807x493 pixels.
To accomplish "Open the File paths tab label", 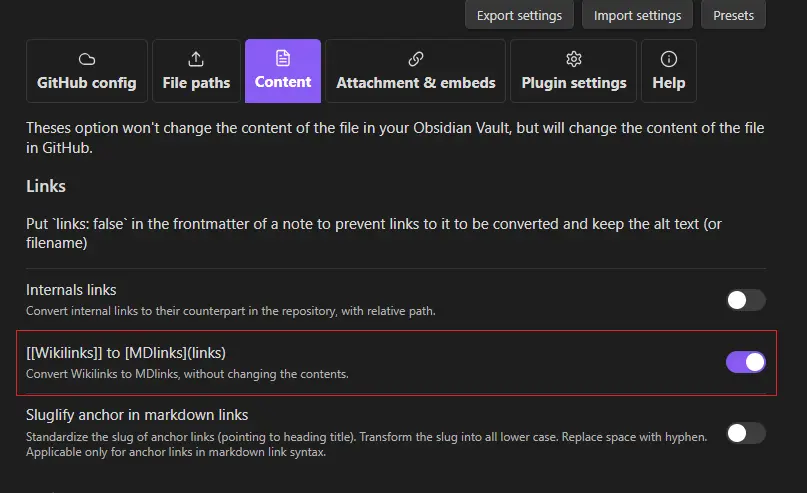I will (x=196, y=83).
